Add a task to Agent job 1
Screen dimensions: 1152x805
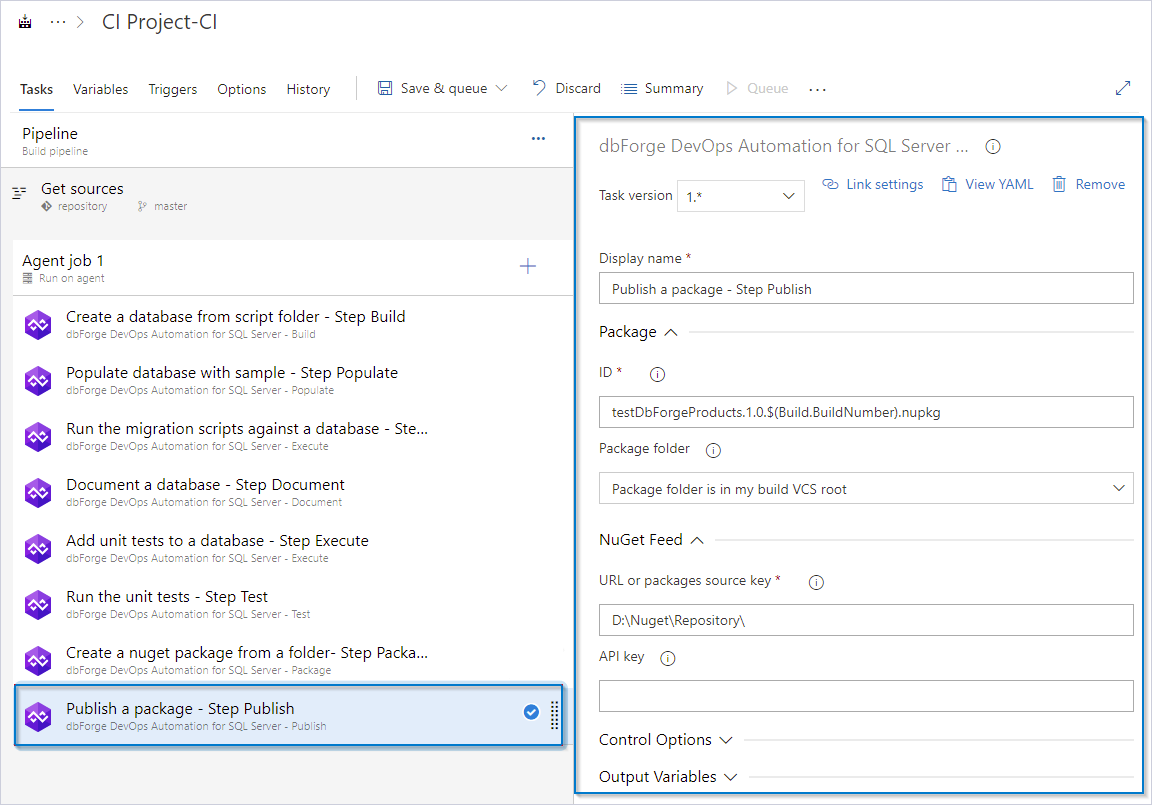click(x=528, y=266)
